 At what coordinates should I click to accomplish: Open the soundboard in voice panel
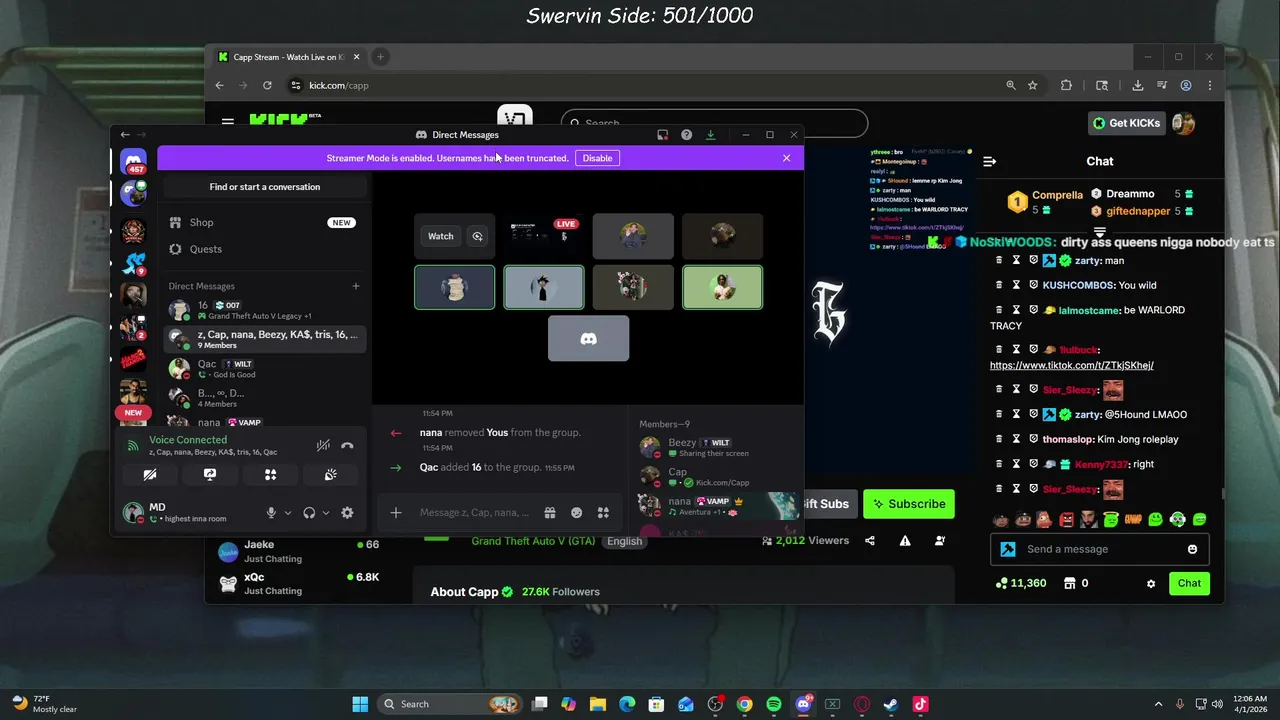click(x=331, y=475)
